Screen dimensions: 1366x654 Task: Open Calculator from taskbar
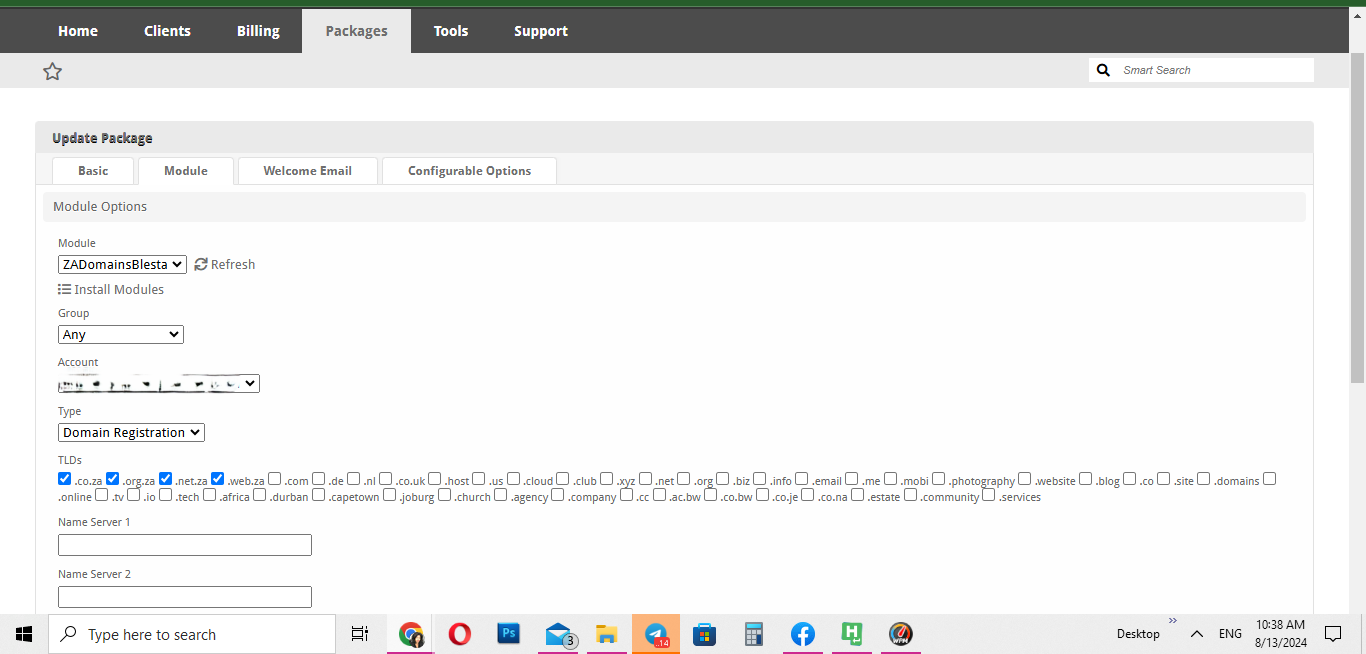click(754, 634)
